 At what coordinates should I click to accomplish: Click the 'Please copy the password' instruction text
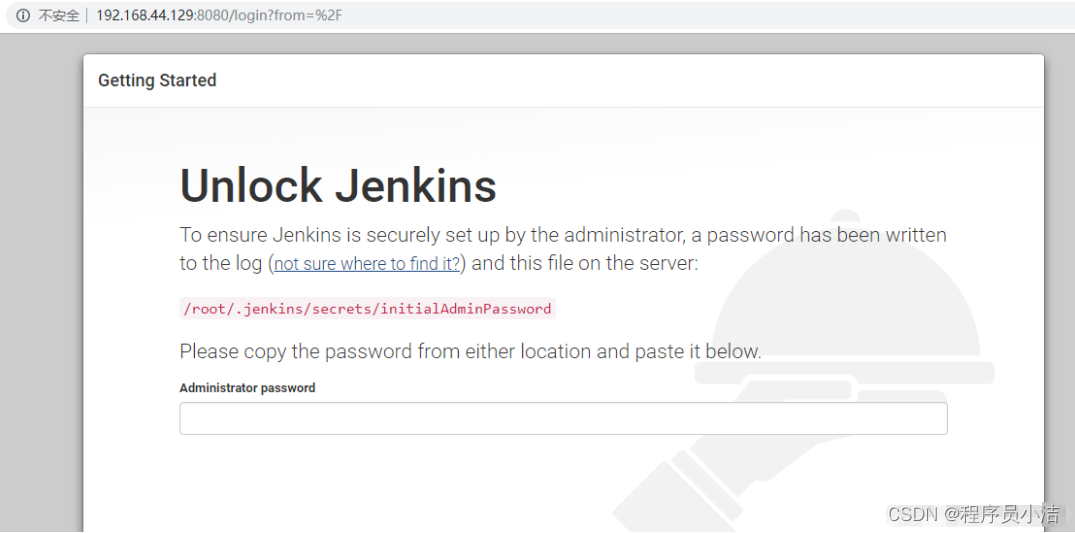[x=470, y=352]
